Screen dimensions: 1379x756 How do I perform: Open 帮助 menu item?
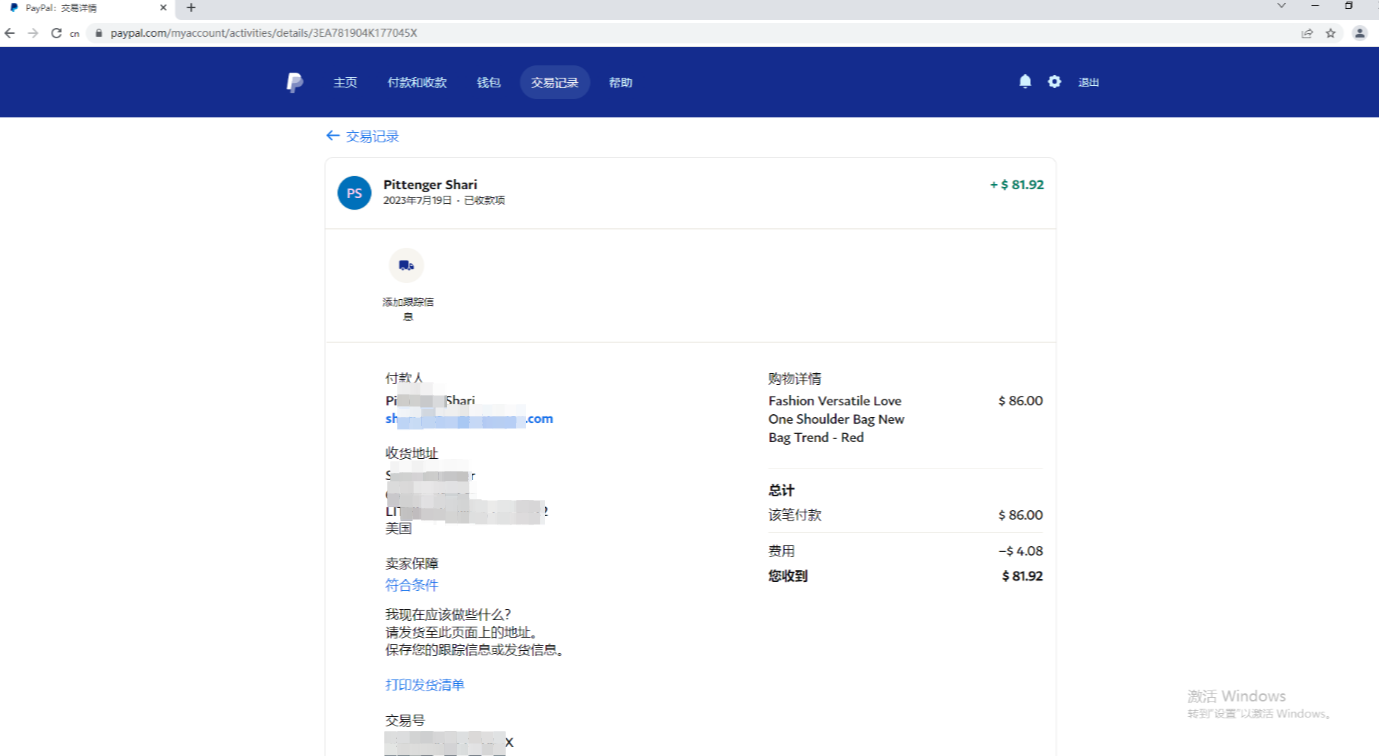pyautogui.click(x=620, y=83)
